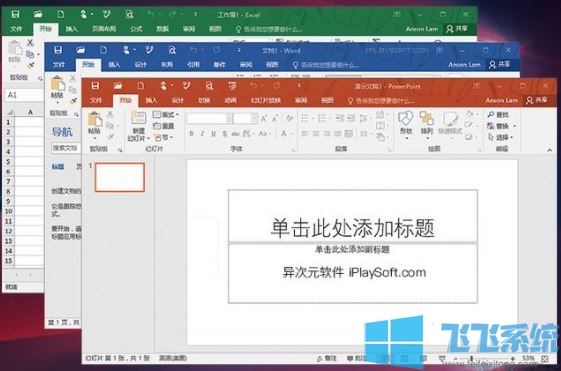Image resolution: width=561 pixels, height=371 pixels.
Task: Select slide 1 thumbnail in PowerPoint slide panel
Action: (x=120, y=177)
